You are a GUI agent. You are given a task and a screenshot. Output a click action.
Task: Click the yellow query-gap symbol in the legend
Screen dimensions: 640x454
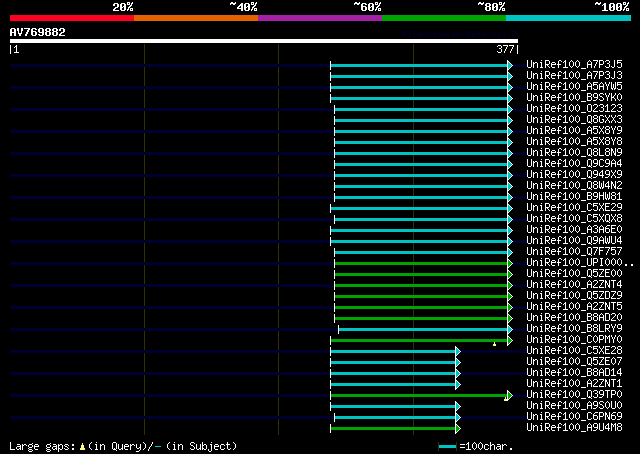(82, 447)
